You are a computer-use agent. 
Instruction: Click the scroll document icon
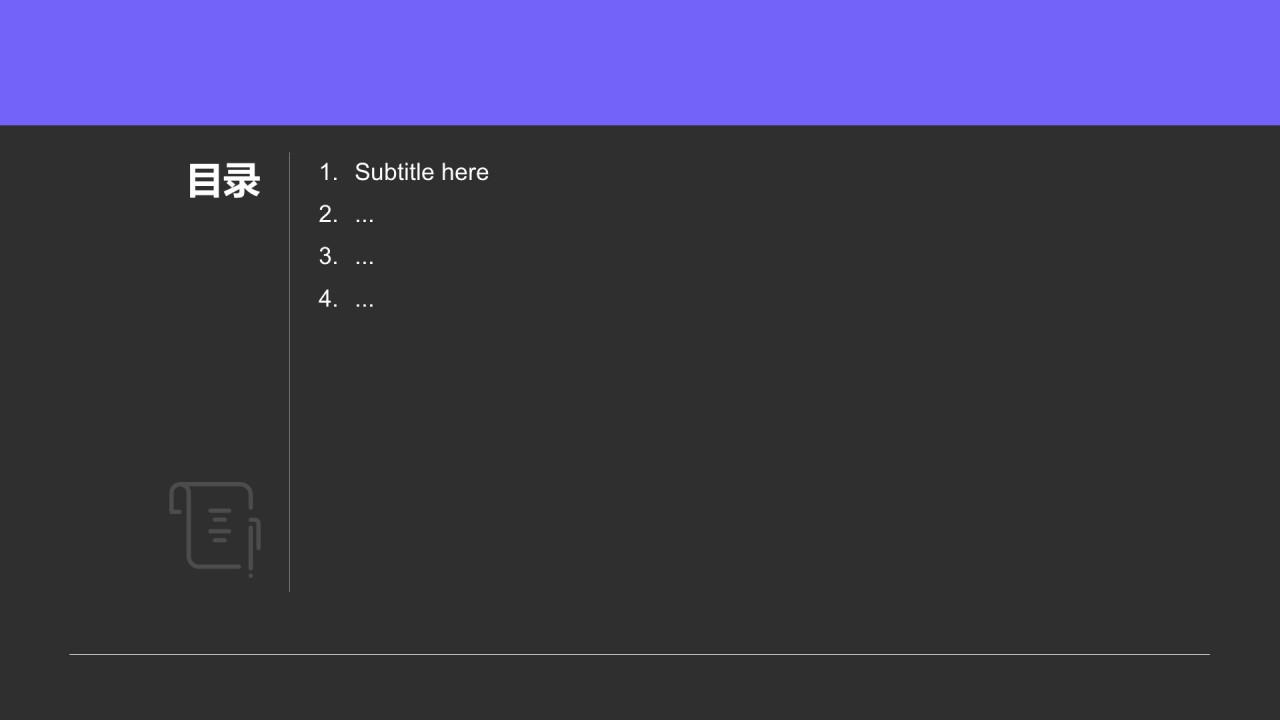[215, 529]
